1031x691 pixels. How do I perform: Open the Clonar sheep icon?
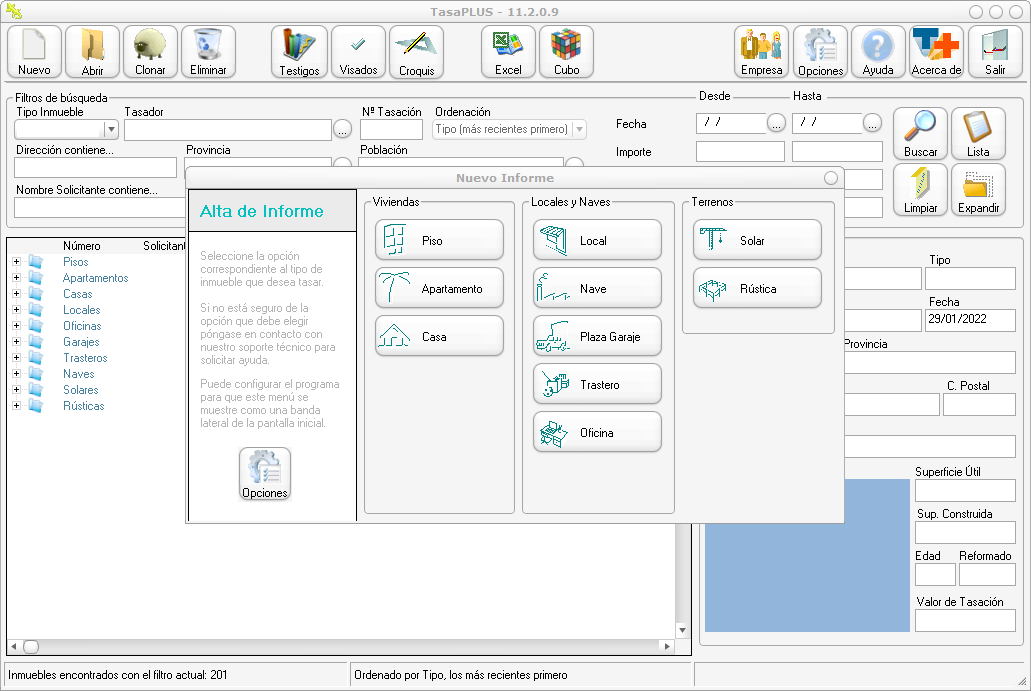[150, 52]
